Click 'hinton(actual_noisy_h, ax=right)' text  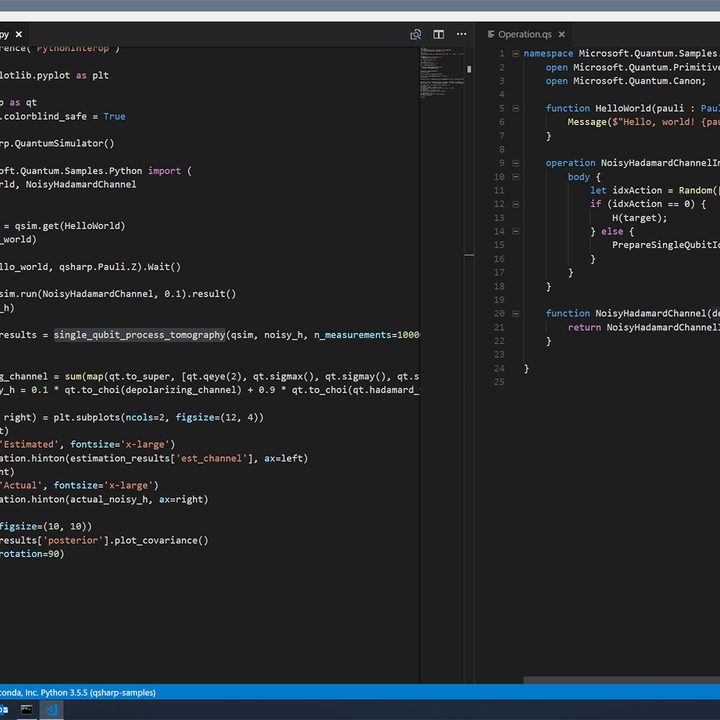(x=119, y=499)
